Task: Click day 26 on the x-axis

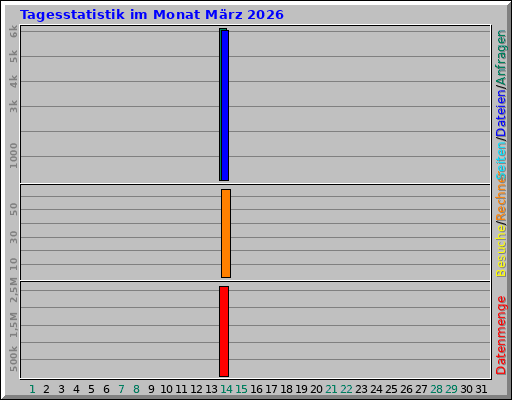Action: pyautogui.click(x=406, y=389)
